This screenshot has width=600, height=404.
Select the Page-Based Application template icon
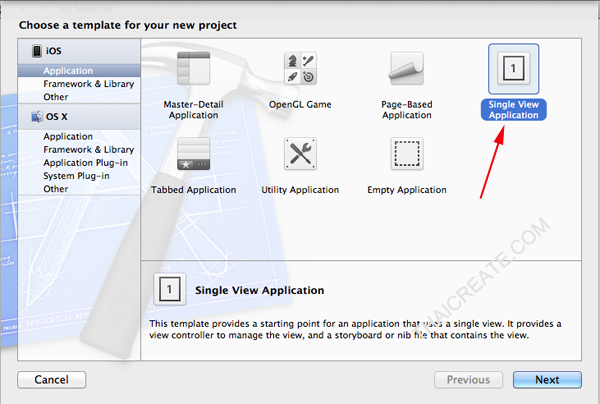[x=406, y=68]
